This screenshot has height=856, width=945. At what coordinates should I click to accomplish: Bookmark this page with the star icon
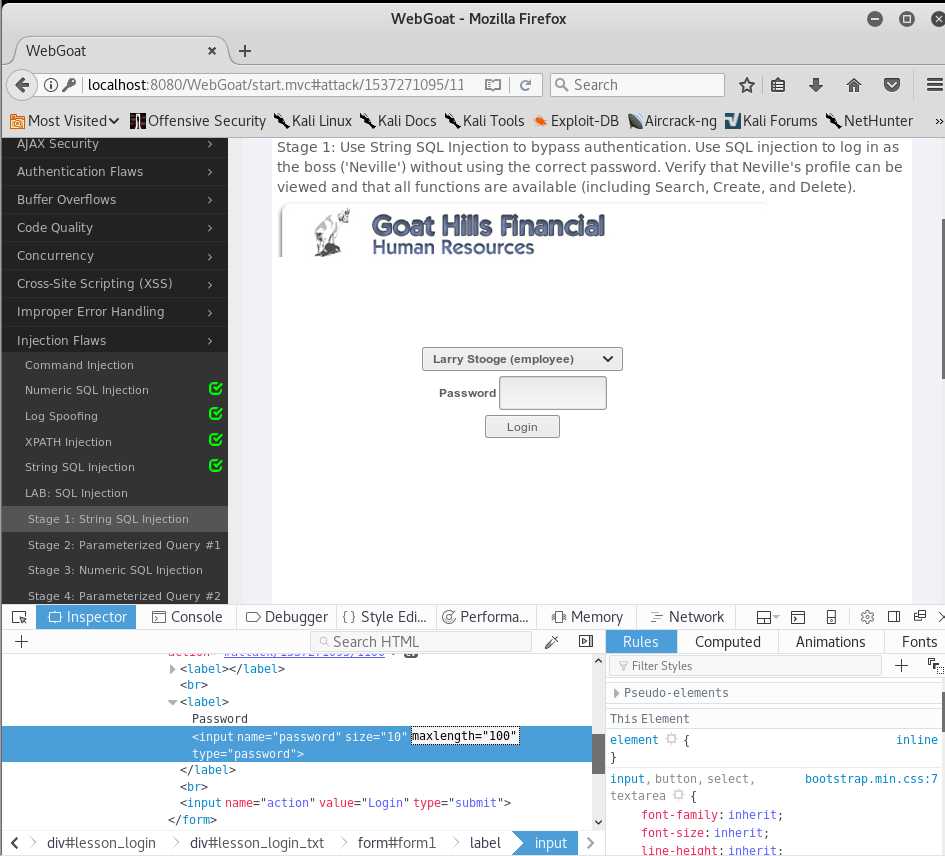click(x=747, y=85)
